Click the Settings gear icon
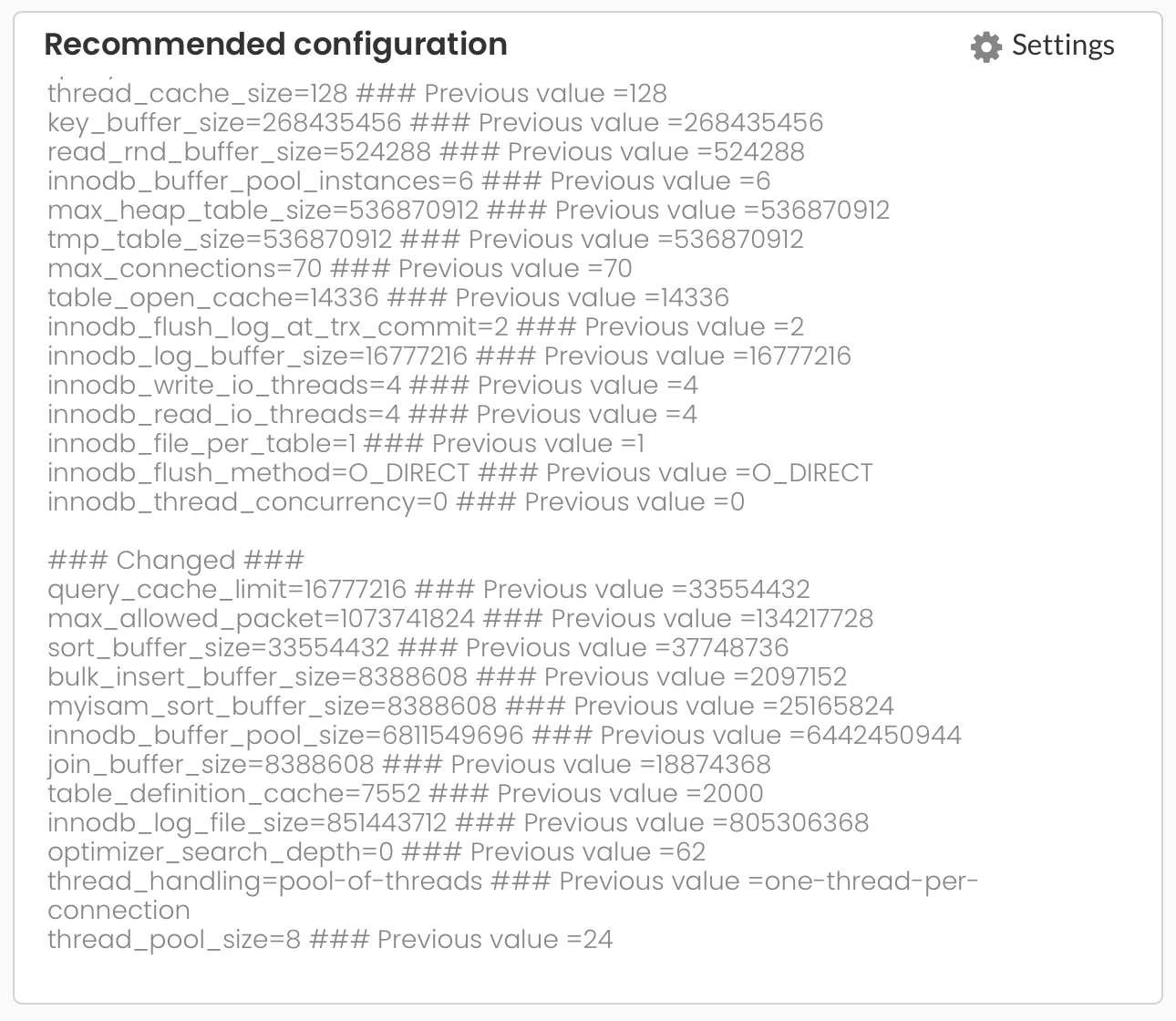The image size is (1176, 1021). click(986, 46)
